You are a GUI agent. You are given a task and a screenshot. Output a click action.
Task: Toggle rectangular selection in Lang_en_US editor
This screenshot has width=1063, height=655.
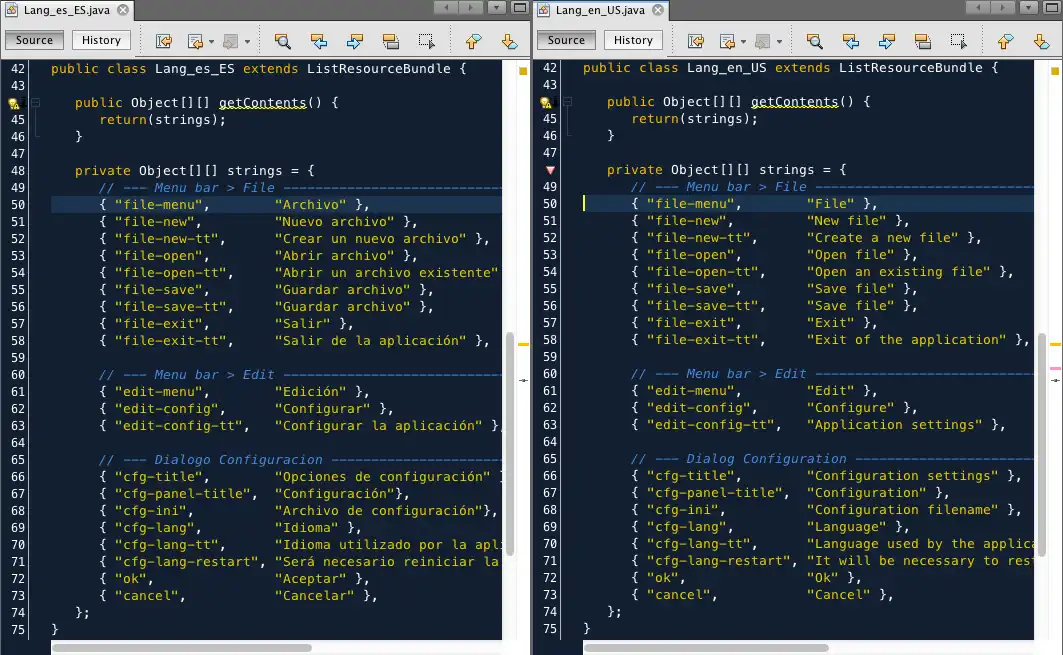click(959, 41)
